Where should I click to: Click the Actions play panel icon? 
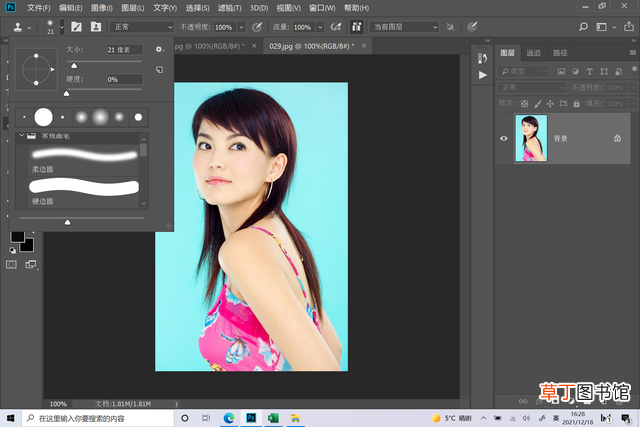tap(482, 75)
